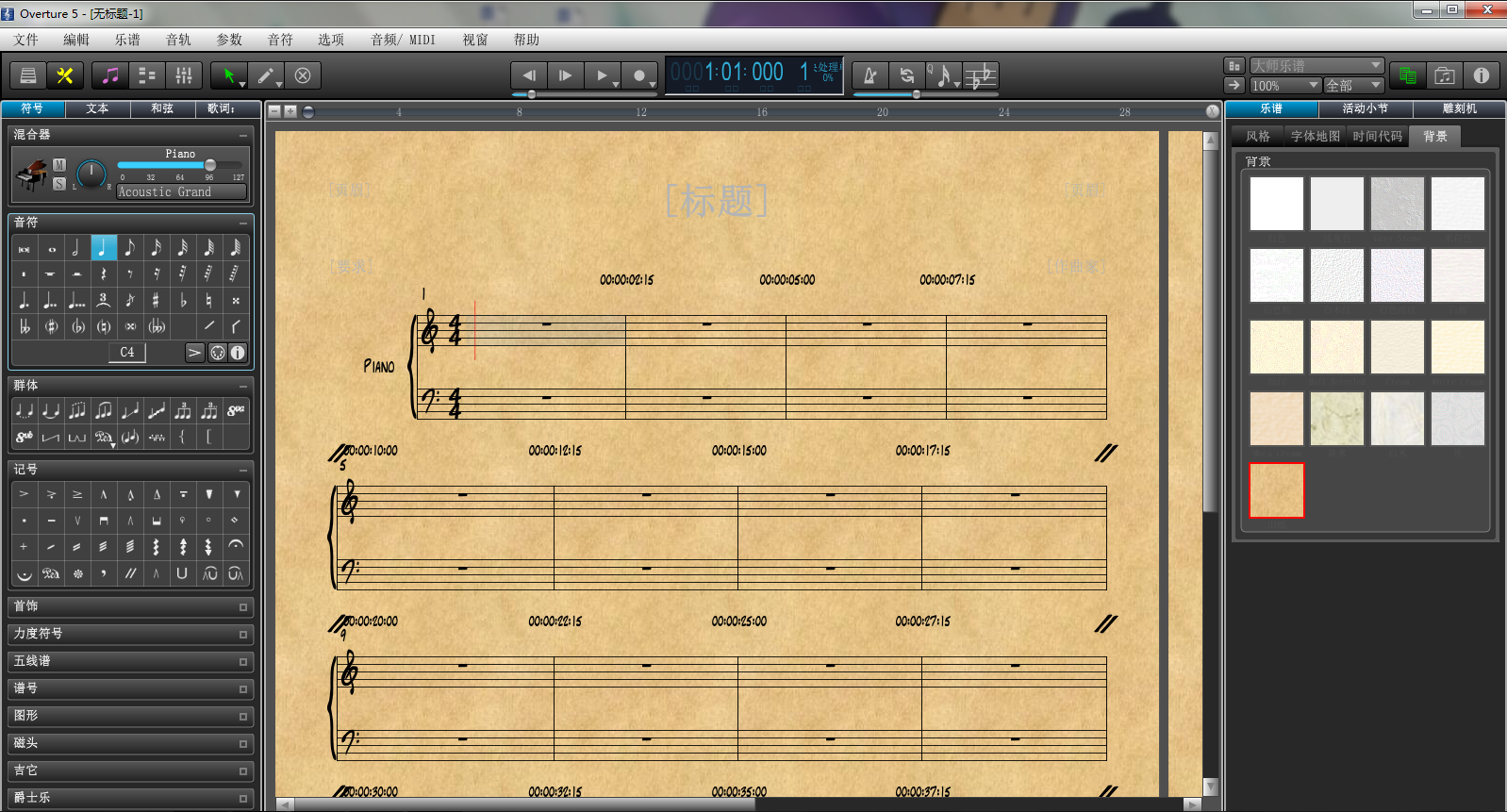Open the 乐谱 menu

[x=127, y=40]
